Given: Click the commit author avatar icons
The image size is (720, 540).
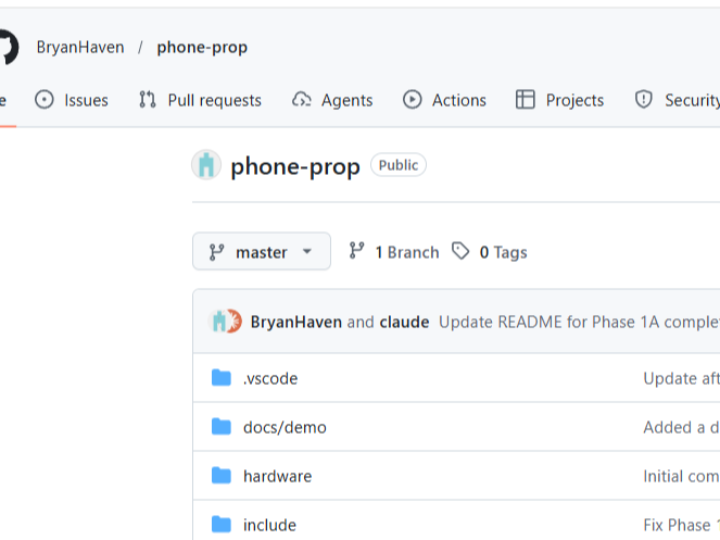Looking at the screenshot, I should pyautogui.click(x=225, y=322).
